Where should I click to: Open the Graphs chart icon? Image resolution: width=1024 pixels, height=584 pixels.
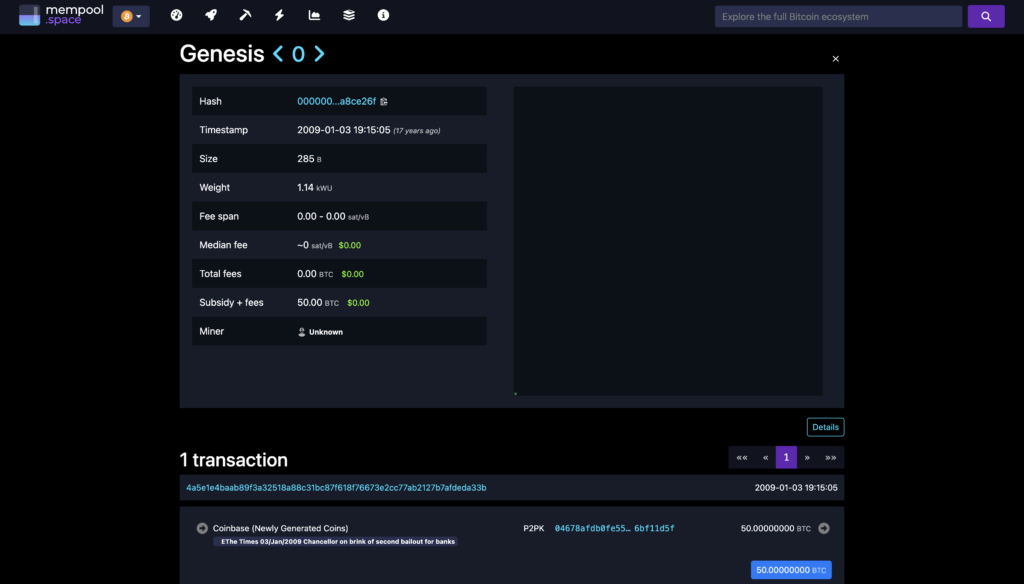coord(314,15)
